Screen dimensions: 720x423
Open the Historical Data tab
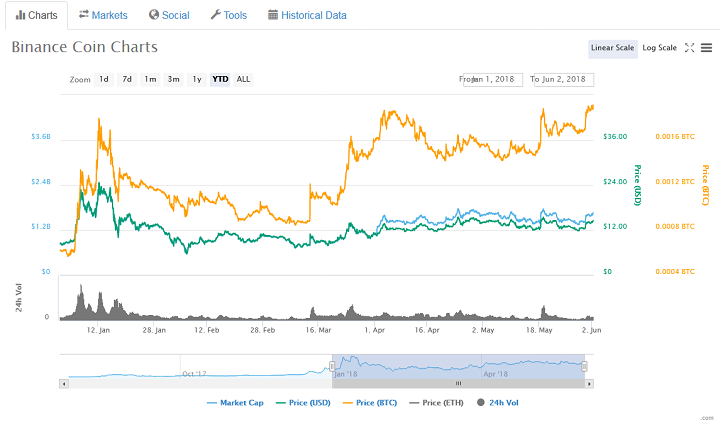coord(307,15)
